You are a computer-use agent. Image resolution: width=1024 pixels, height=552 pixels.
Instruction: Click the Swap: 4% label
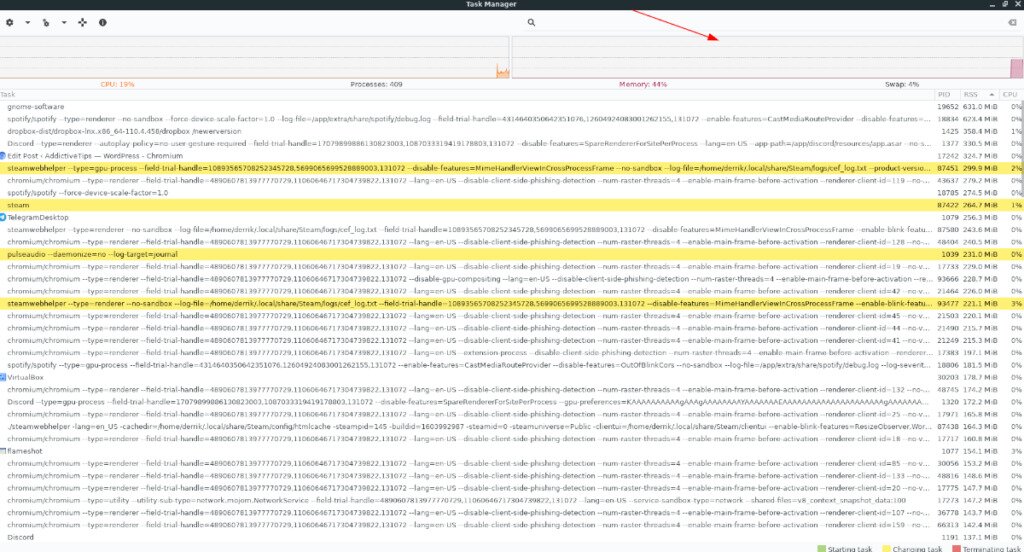(x=902, y=84)
